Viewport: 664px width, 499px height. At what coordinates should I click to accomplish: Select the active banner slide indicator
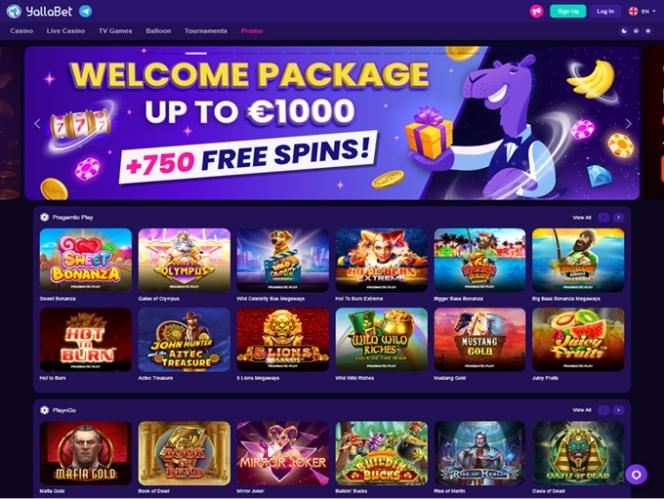coord(196,53)
